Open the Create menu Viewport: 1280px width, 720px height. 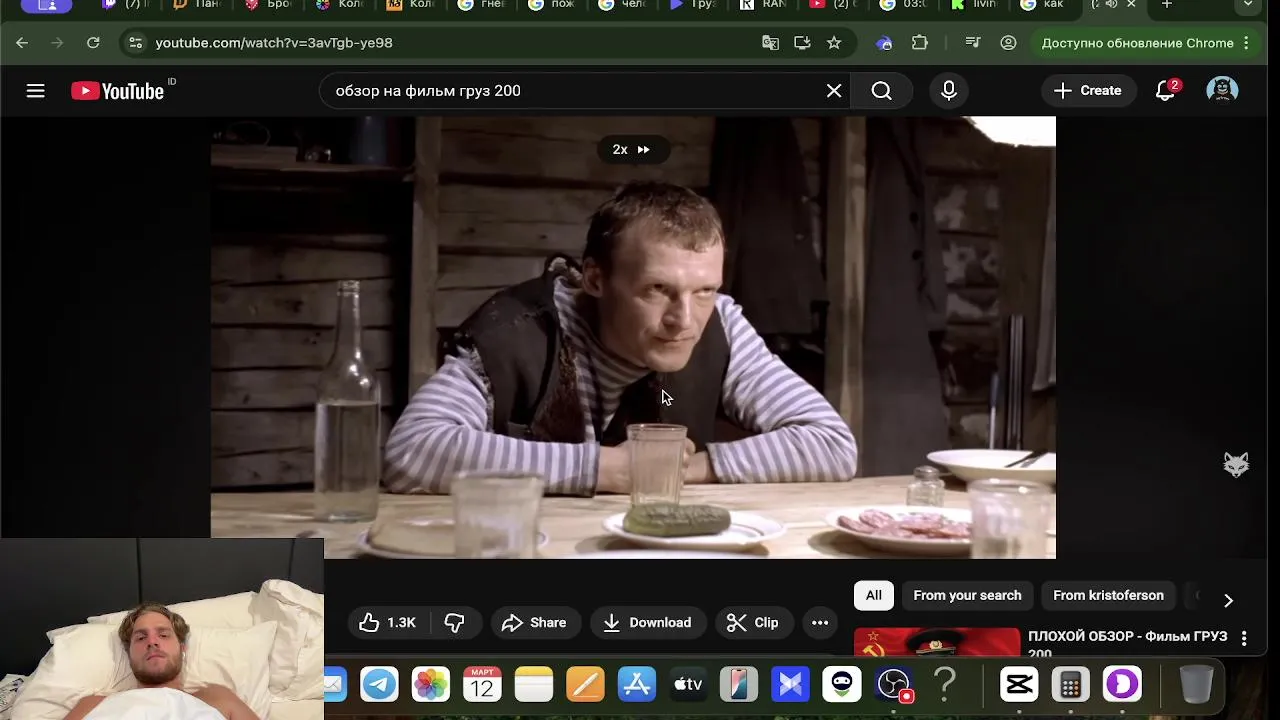click(1087, 91)
